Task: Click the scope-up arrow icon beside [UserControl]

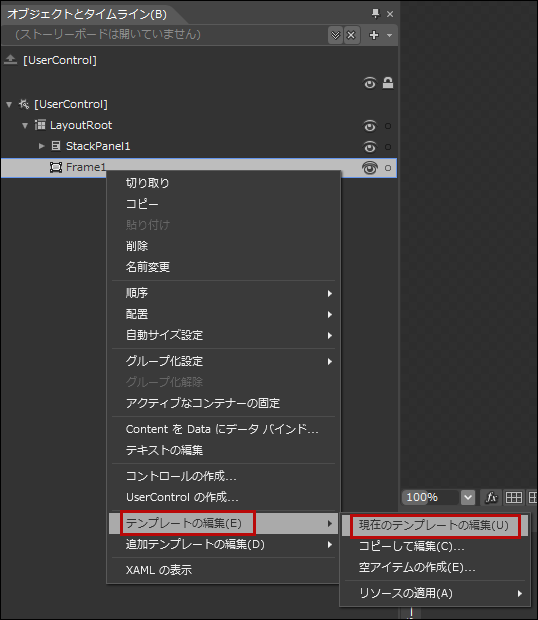Action: pos(10,60)
